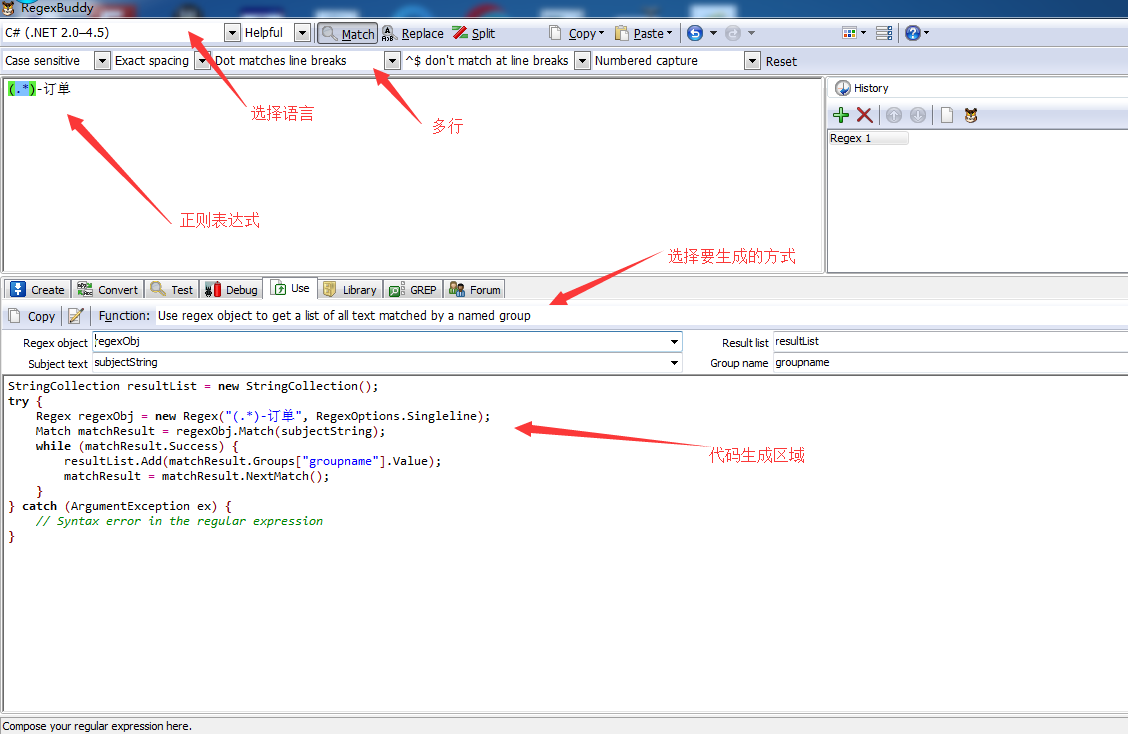This screenshot has height=735, width=1128.
Task: Click the Group name input field
Action: pyautogui.click(x=950, y=362)
